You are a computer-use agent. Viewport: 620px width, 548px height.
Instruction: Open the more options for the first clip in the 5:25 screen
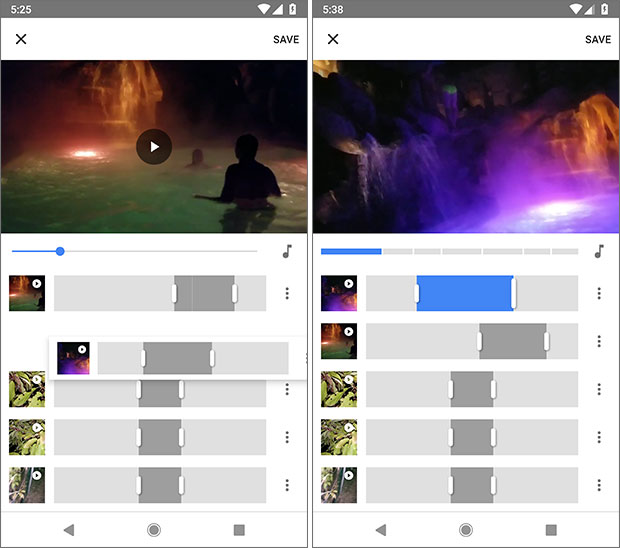click(287, 293)
